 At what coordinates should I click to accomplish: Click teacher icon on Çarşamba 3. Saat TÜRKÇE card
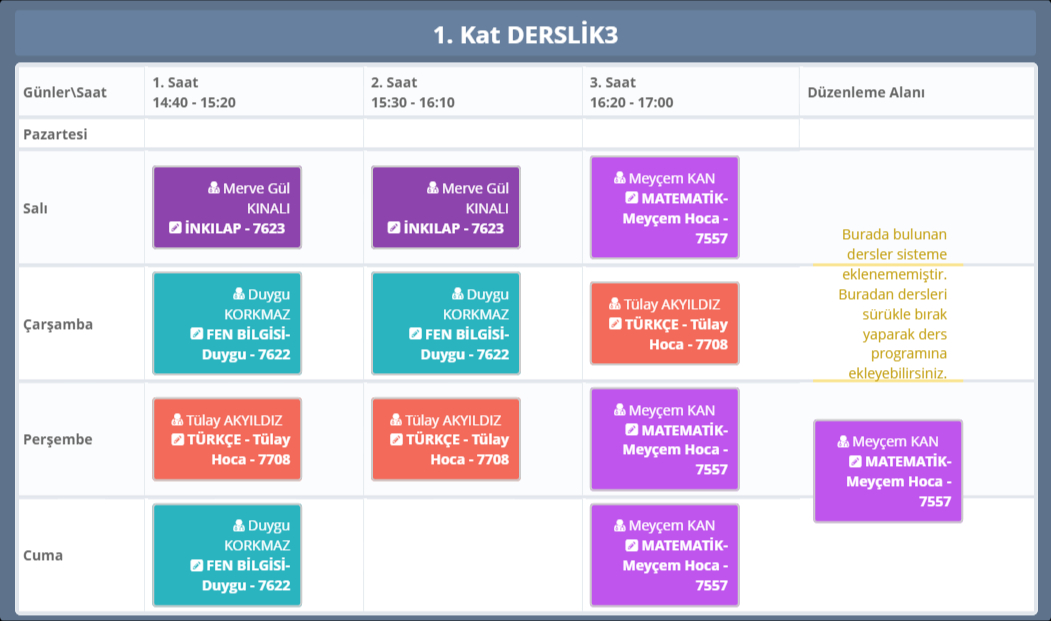[x=615, y=304]
